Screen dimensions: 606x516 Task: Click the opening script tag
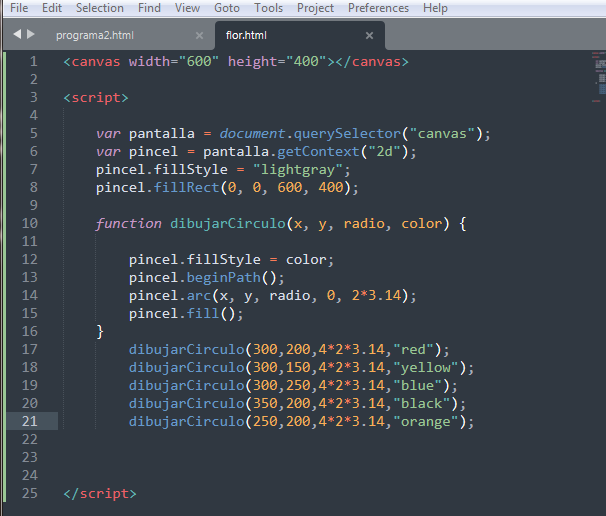click(x=96, y=97)
